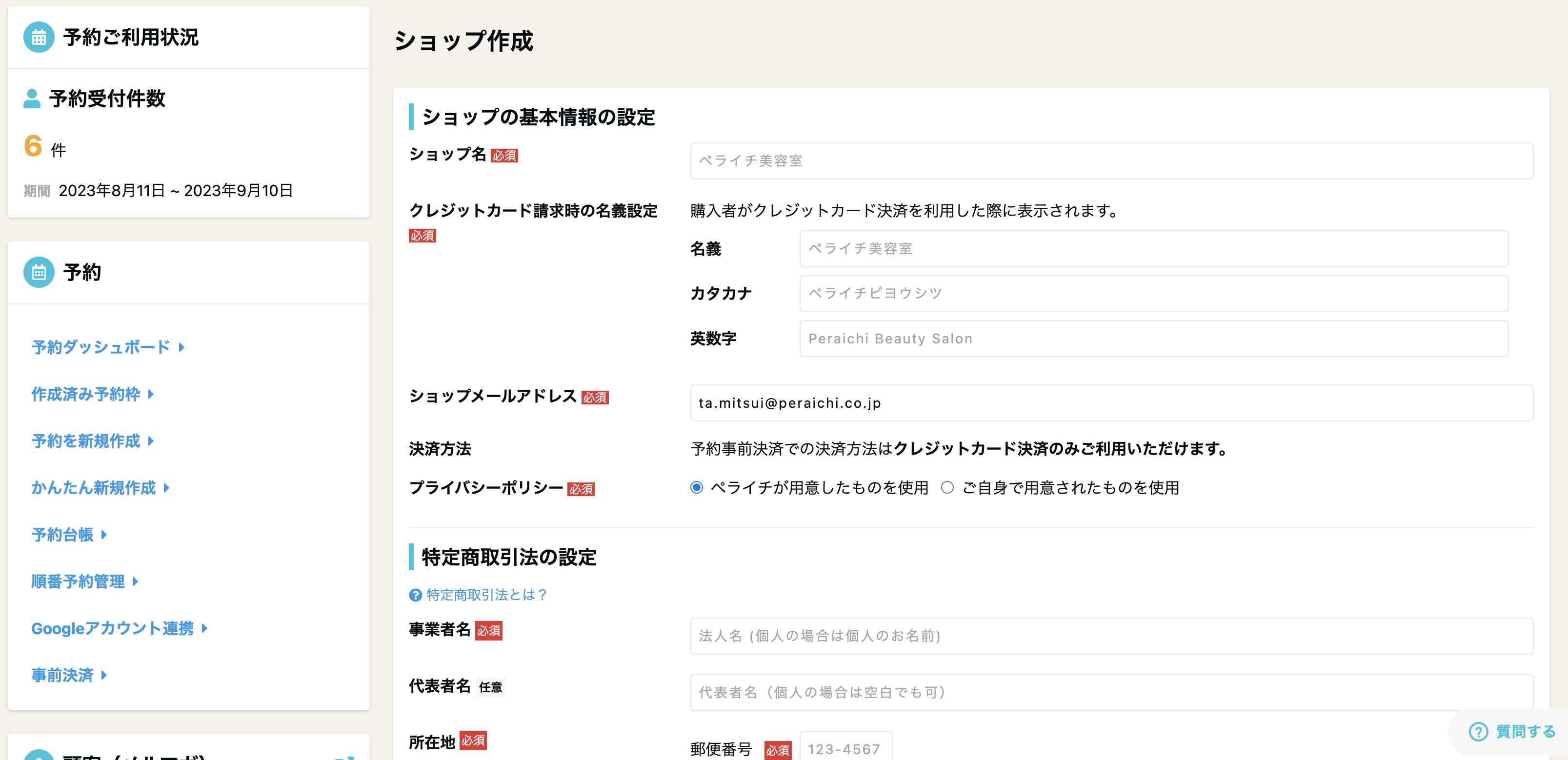Click the ショップ作成 page heading

click(463, 41)
